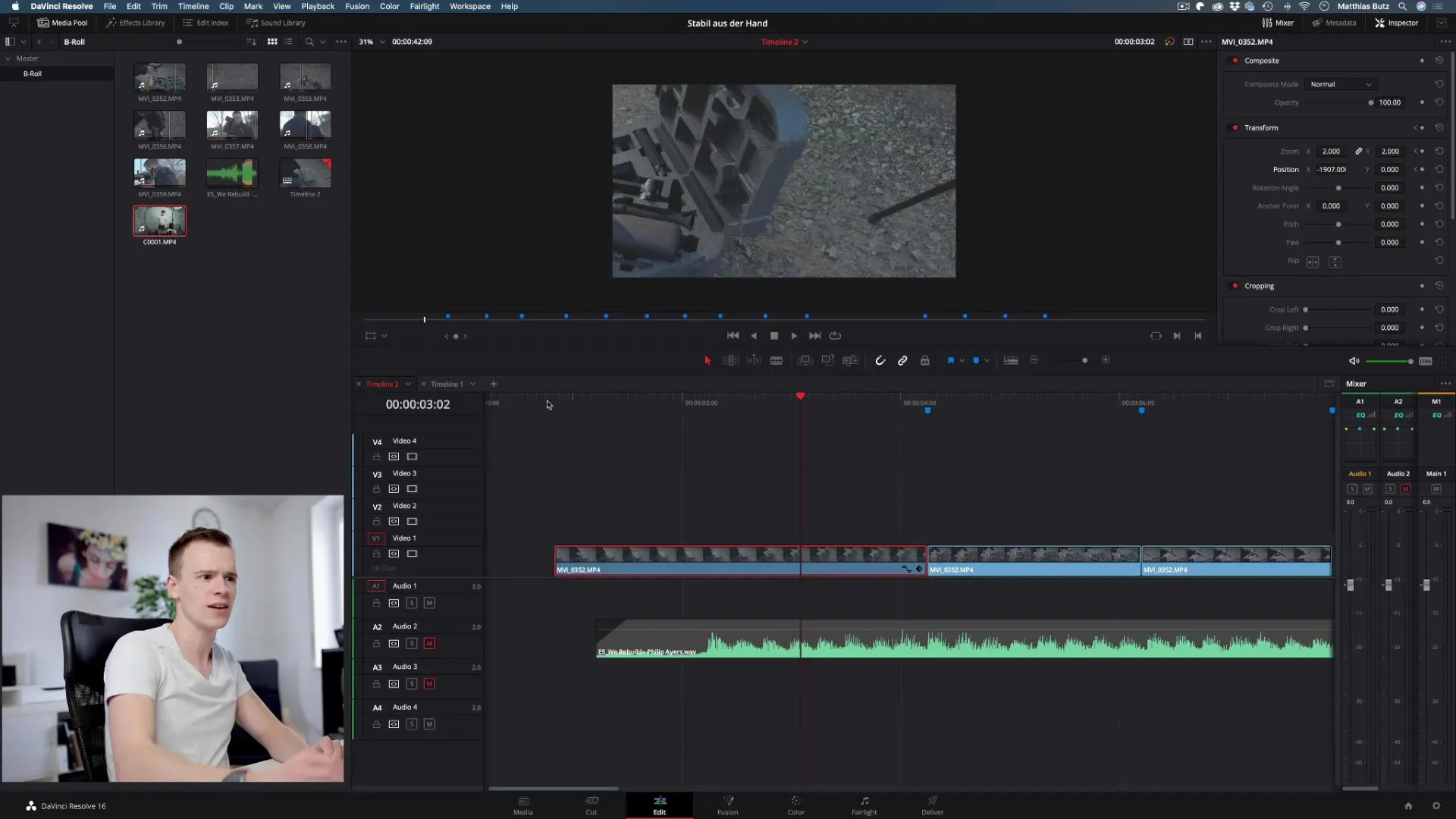Image resolution: width=1456 pixels, height=819 pixels.
Task: Adjust the Opacity slider handle
Action: pyautogui.click(x=1370, y=102)
